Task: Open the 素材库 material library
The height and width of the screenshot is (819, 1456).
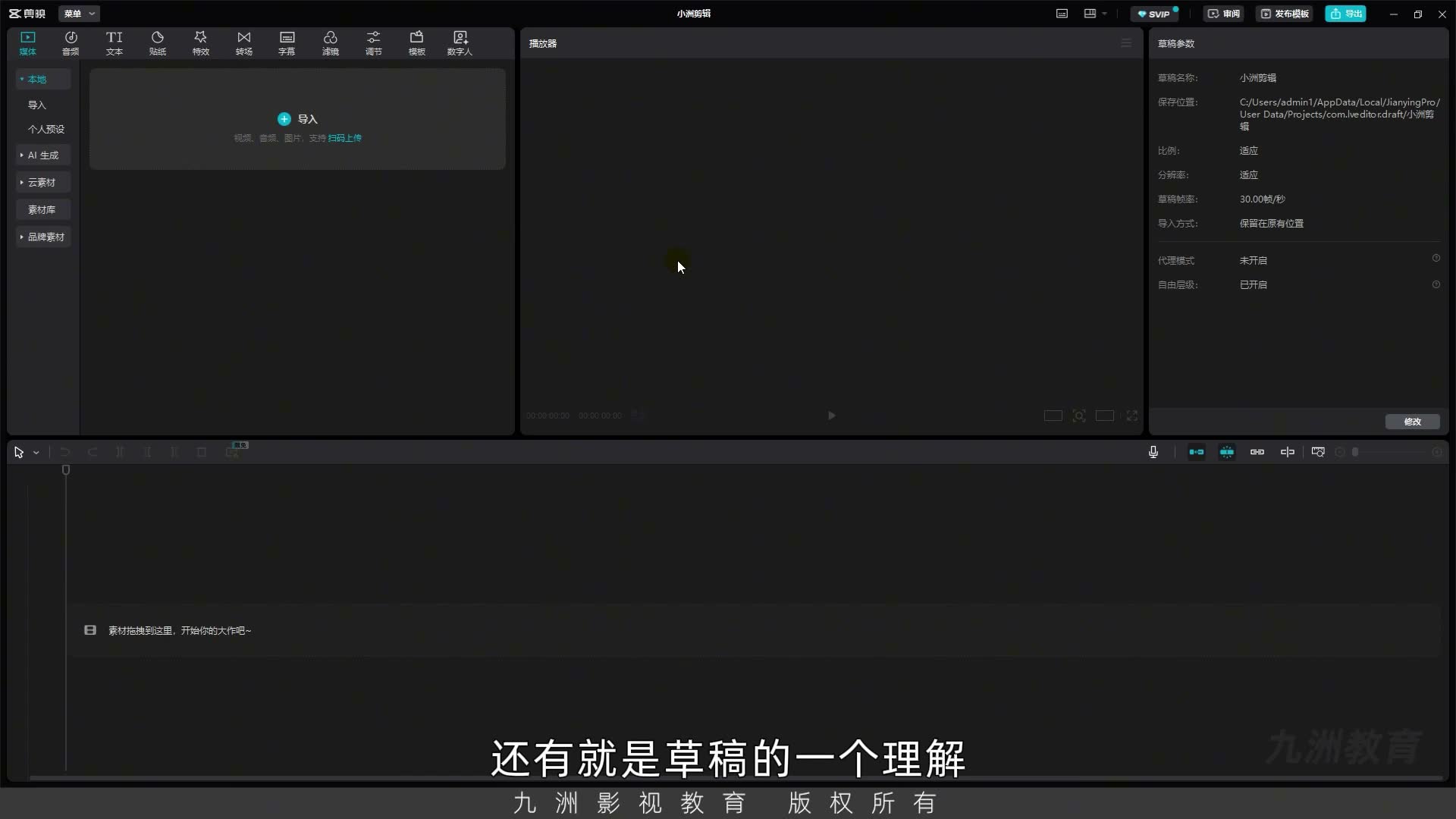Action: coord(43,210)
